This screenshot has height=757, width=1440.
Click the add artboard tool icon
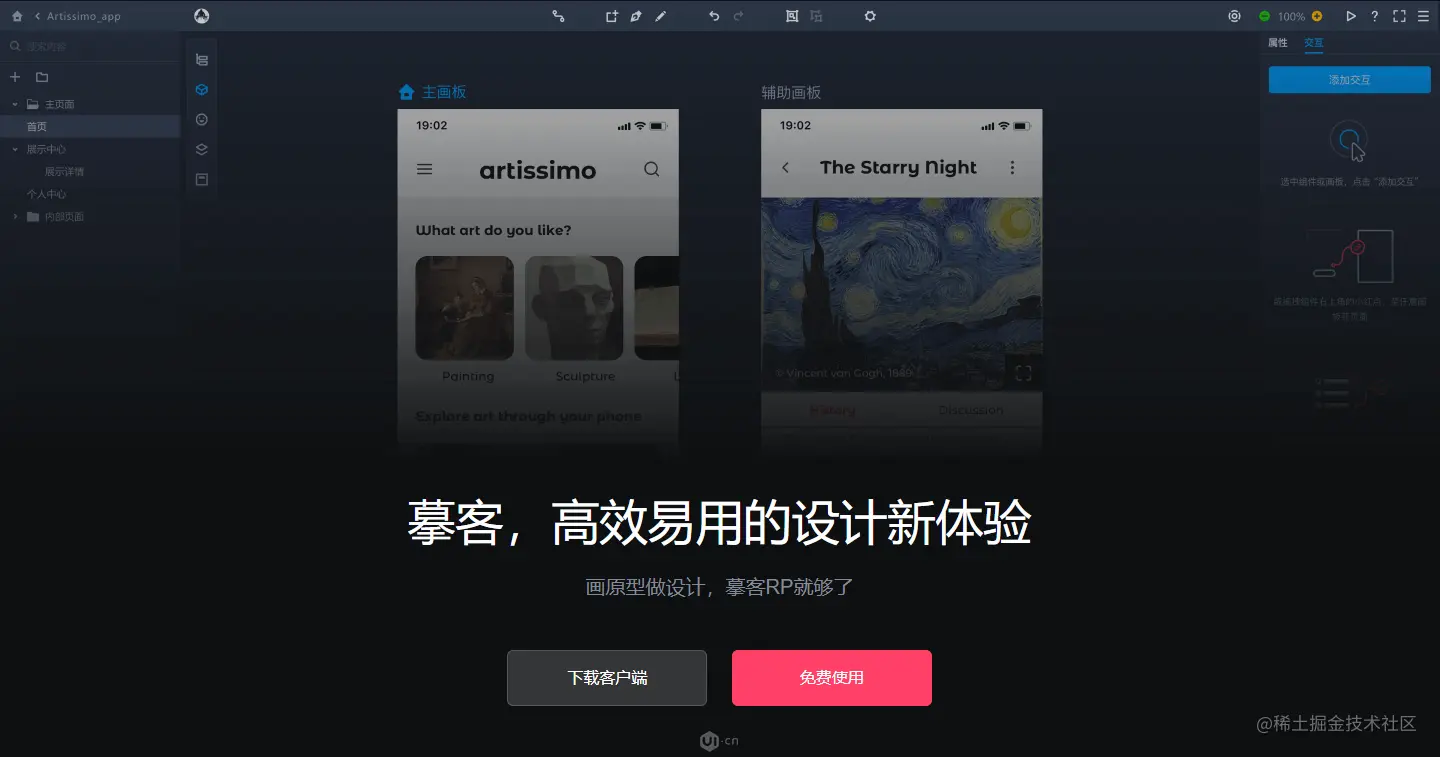point(611,16)
